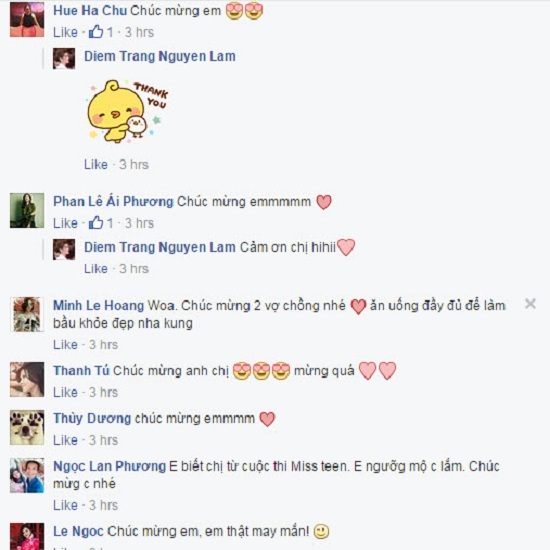The height and width of the screenshot is (550, 550).
Task: Open Thanh Tú profile name link
Action: (x=81, y=370)
